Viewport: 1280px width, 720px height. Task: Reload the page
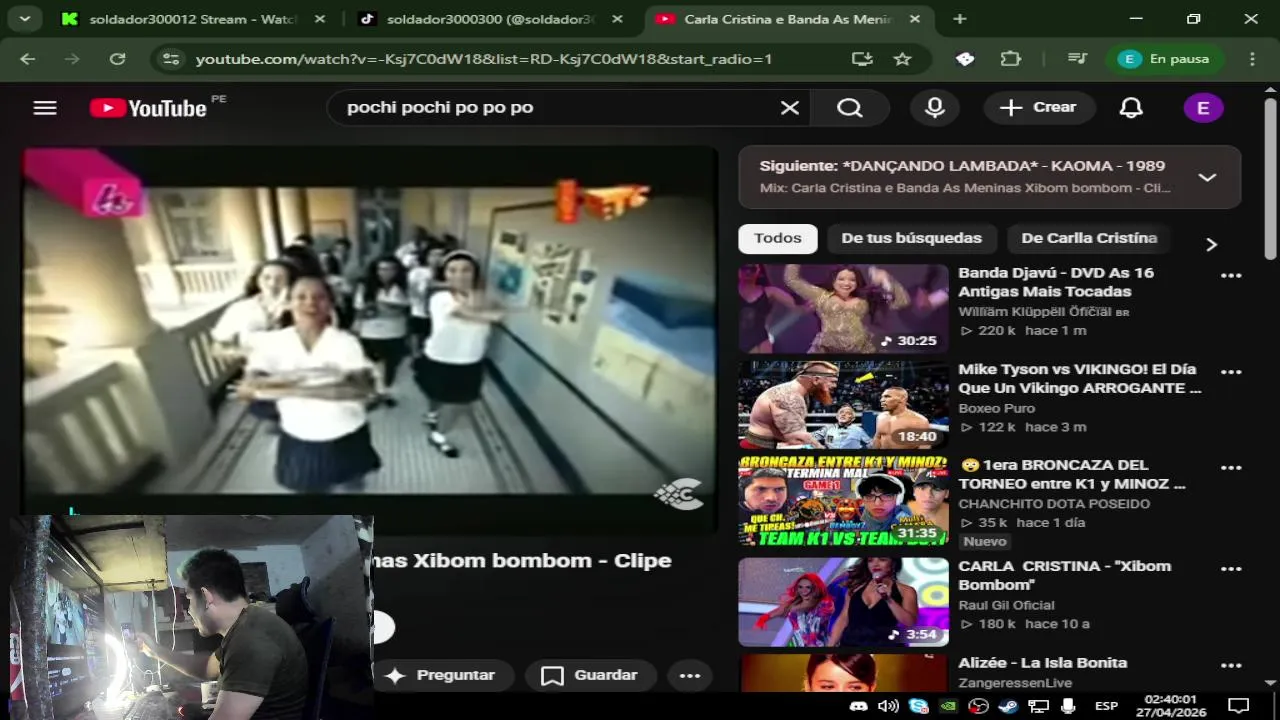click(x=118, y=59)
